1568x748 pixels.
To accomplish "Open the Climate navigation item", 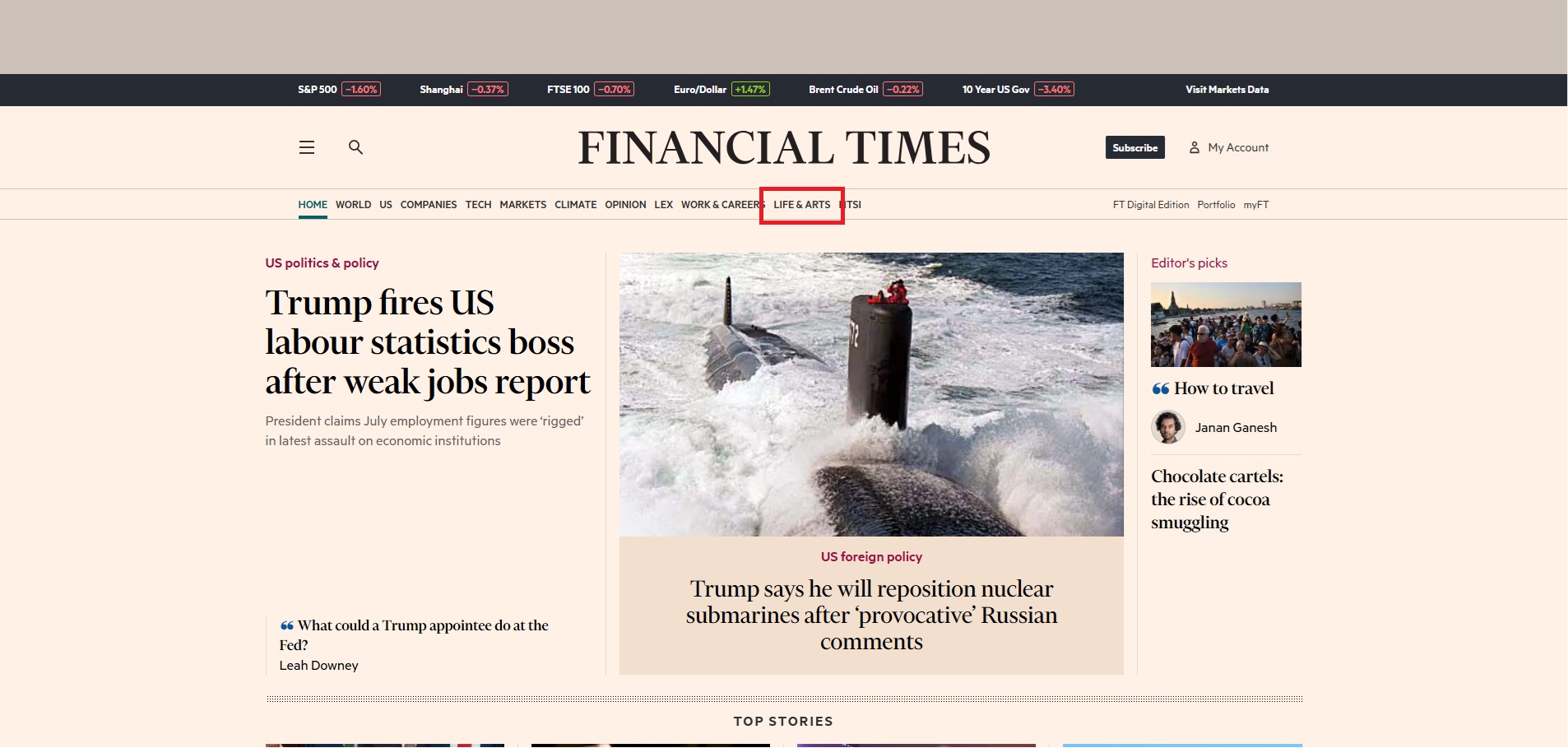I will click(575, 205).
